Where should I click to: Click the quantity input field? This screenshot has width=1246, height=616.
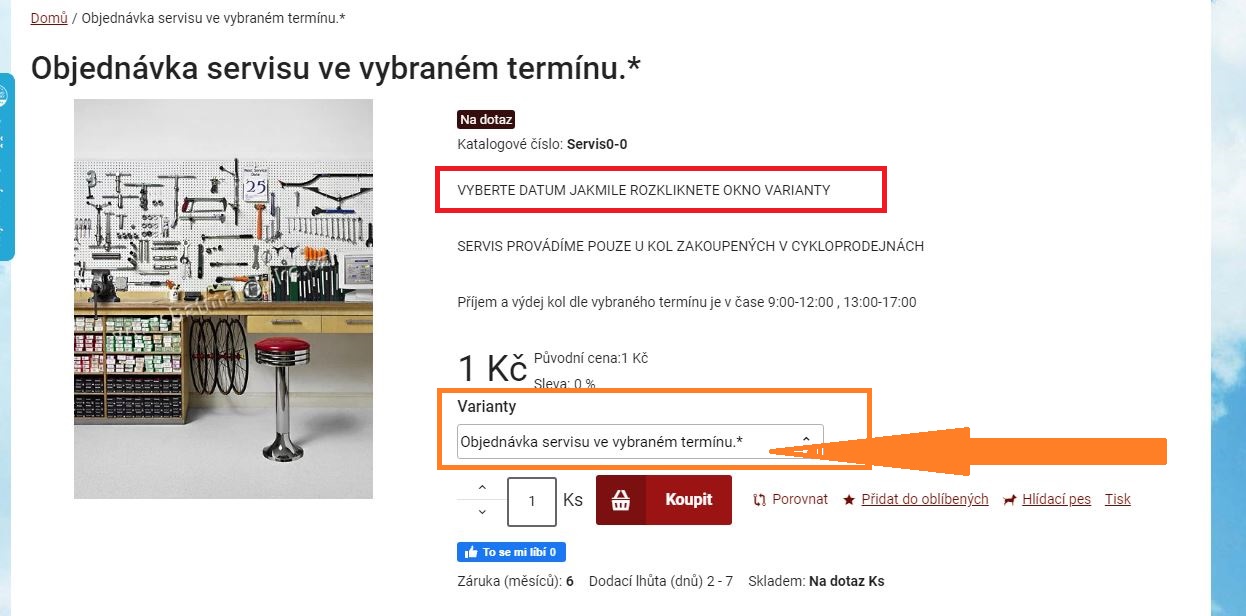tap(532, 501)
